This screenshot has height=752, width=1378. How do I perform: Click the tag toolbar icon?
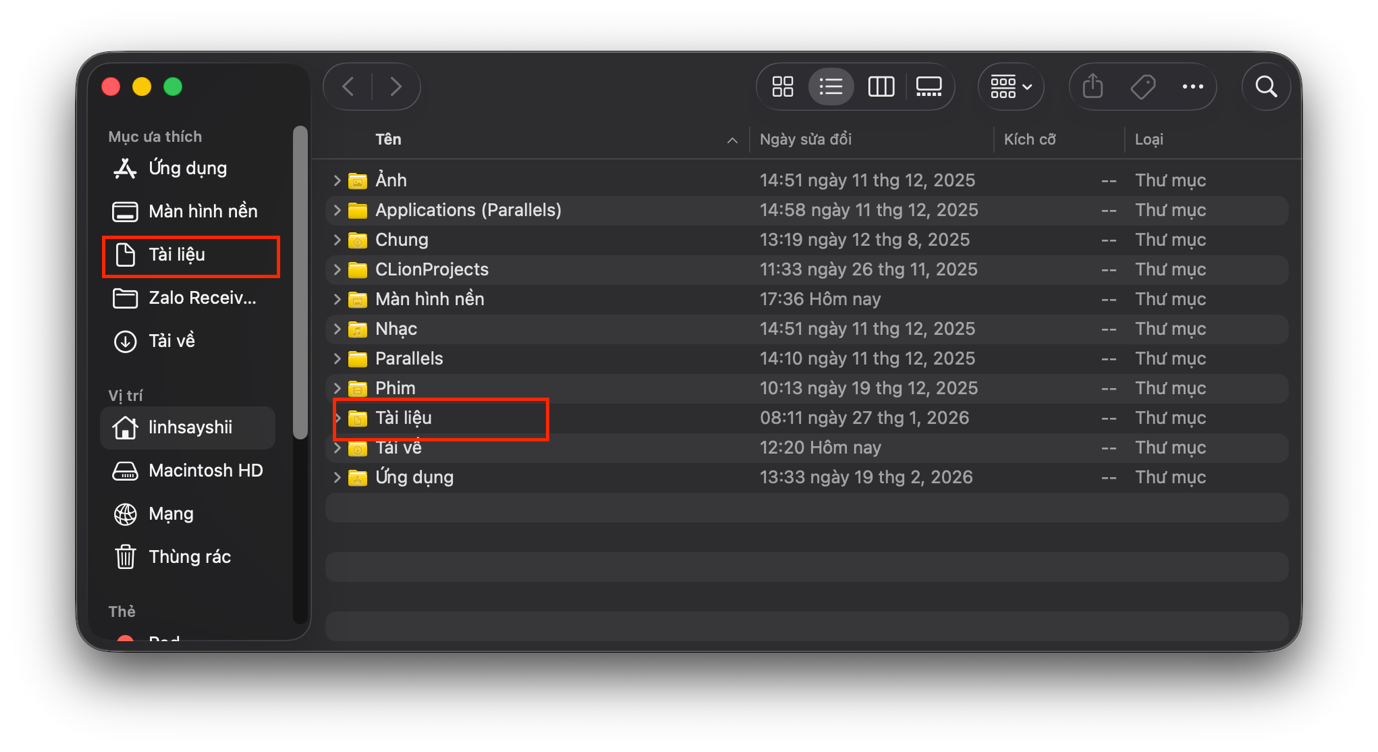point(1143,87)
